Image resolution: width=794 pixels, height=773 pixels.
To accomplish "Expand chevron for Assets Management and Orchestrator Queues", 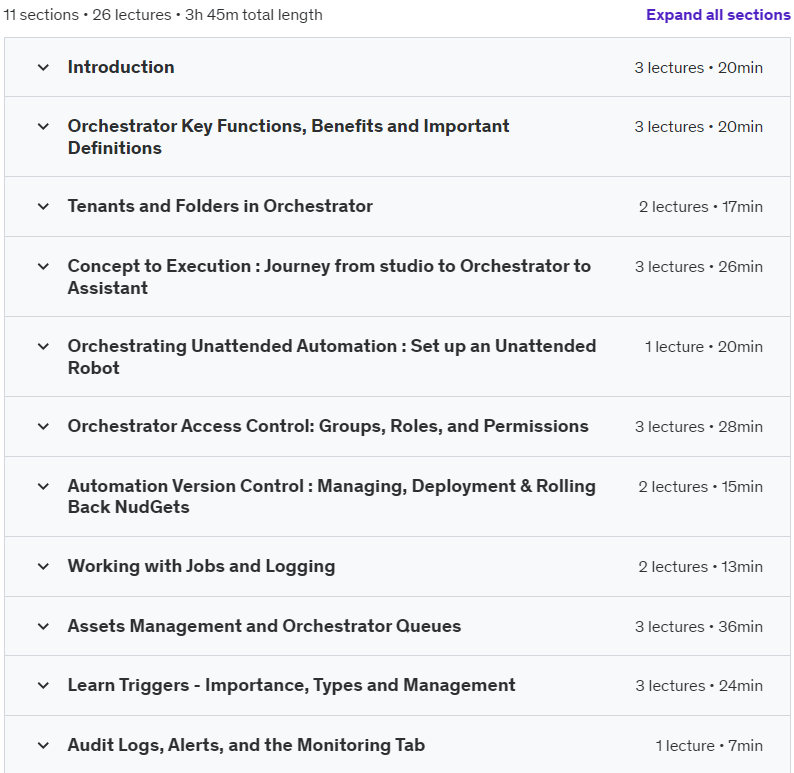I will click(44, 626).
